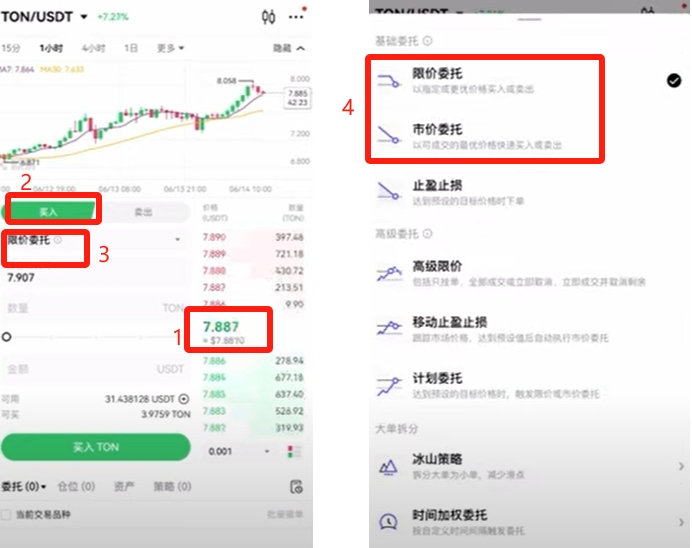Viewport: 692px width, 548px height.
Task: Click the amount percentage slider handle
Action: pyautogui.click(x=6, y=337)
